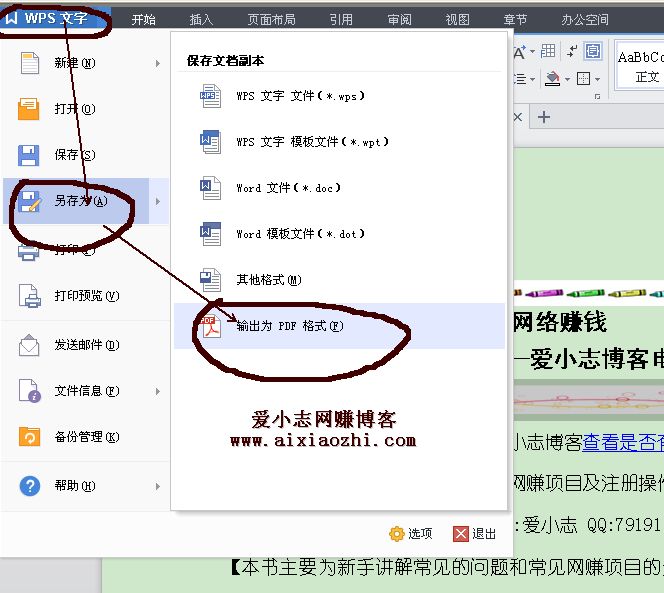
Task: Switch to the 视图 ribbon tab
Action: click(x=457, y=19)
